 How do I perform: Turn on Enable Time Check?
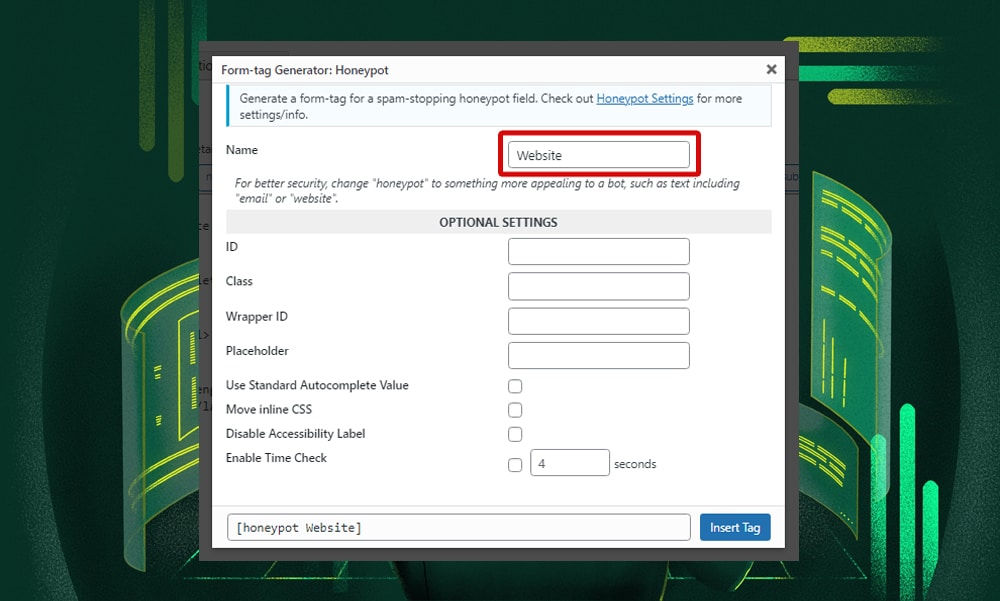[x=515, y=464]
